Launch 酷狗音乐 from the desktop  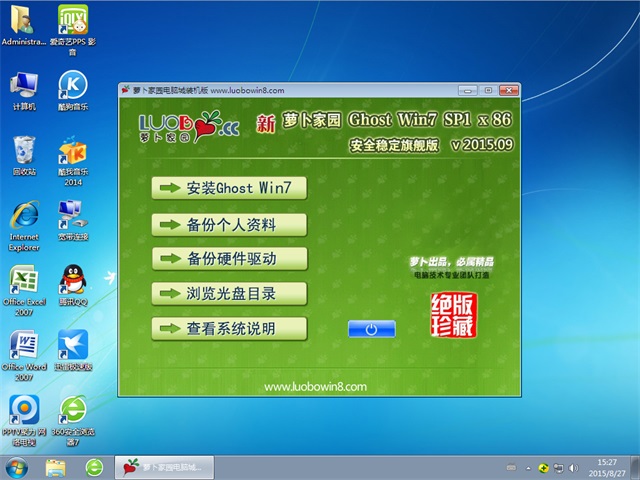click(72, 86)
